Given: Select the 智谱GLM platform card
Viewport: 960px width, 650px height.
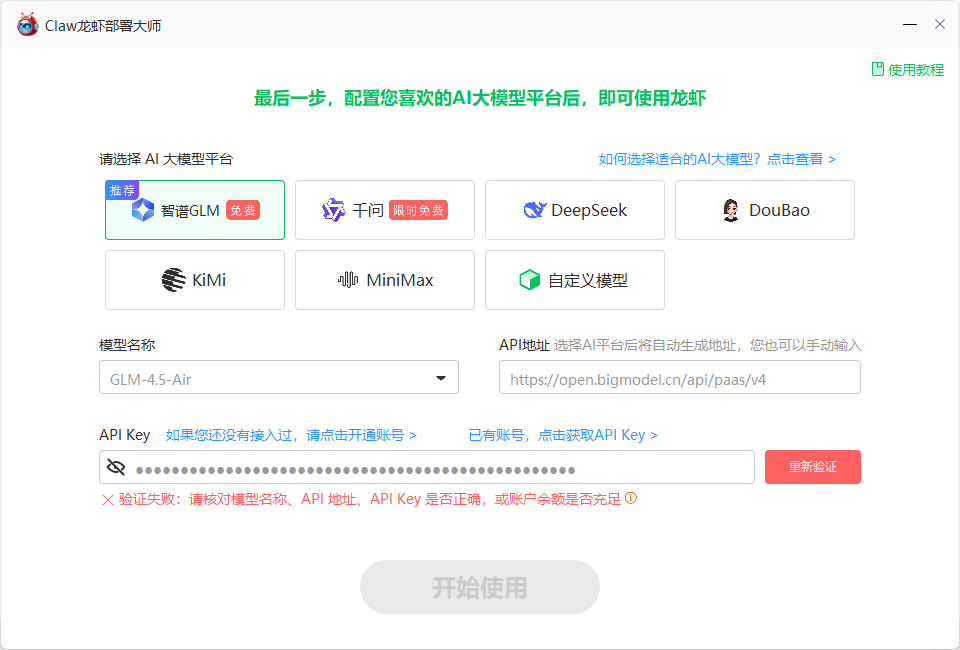Looking at the screenshot, I should [195, 210].
